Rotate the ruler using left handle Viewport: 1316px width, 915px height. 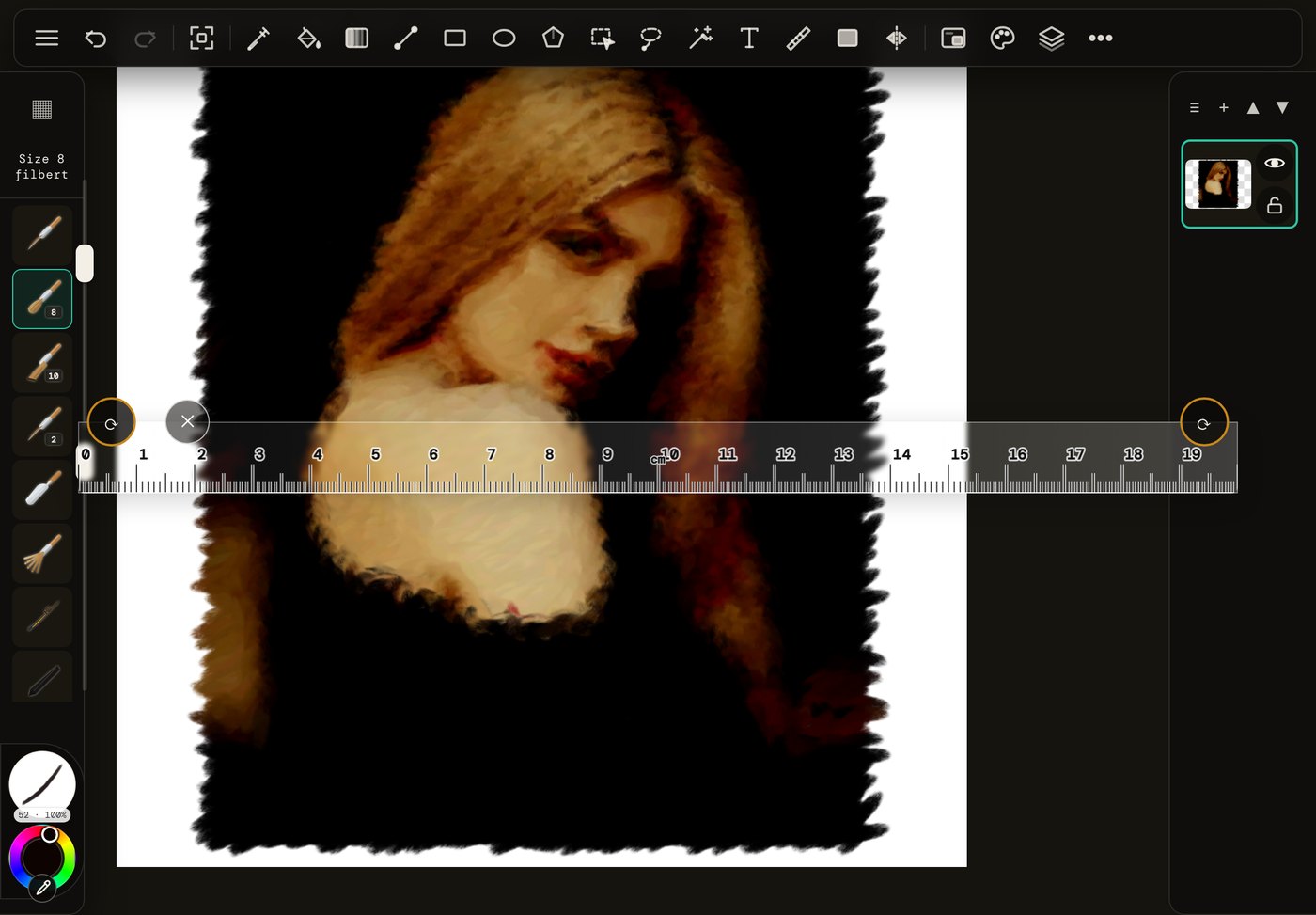click(111, 422)
